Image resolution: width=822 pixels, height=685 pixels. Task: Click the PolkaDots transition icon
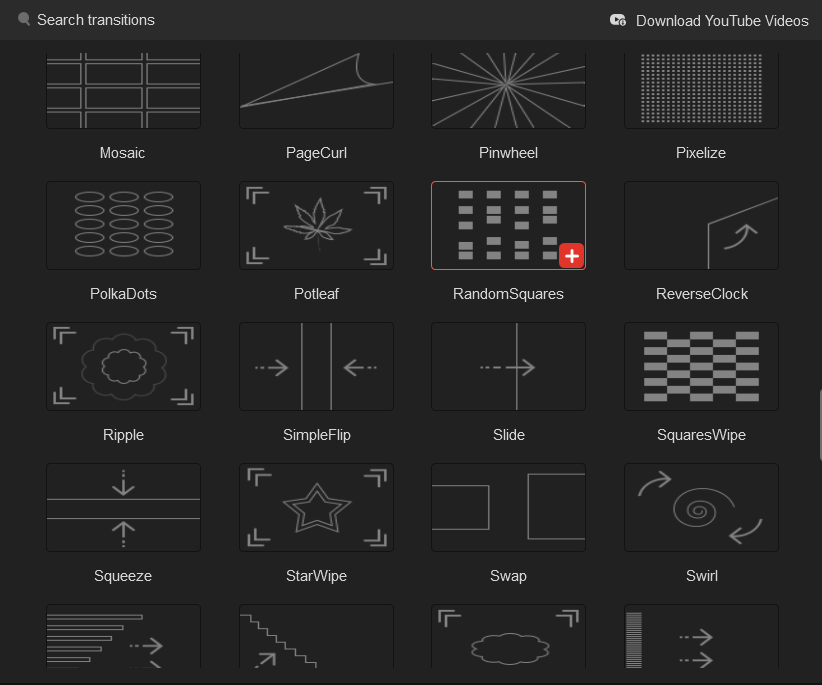[x=123, y=225]
